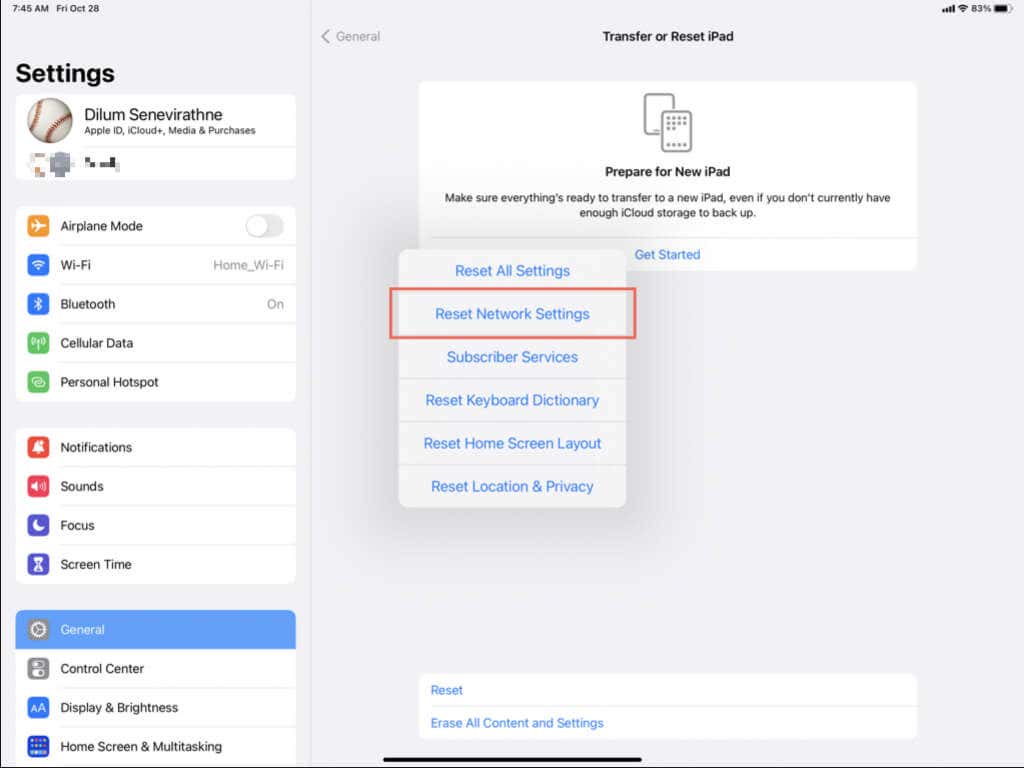
Task: Open Home Screen & Multitasking row
Action: coord(155,746)
